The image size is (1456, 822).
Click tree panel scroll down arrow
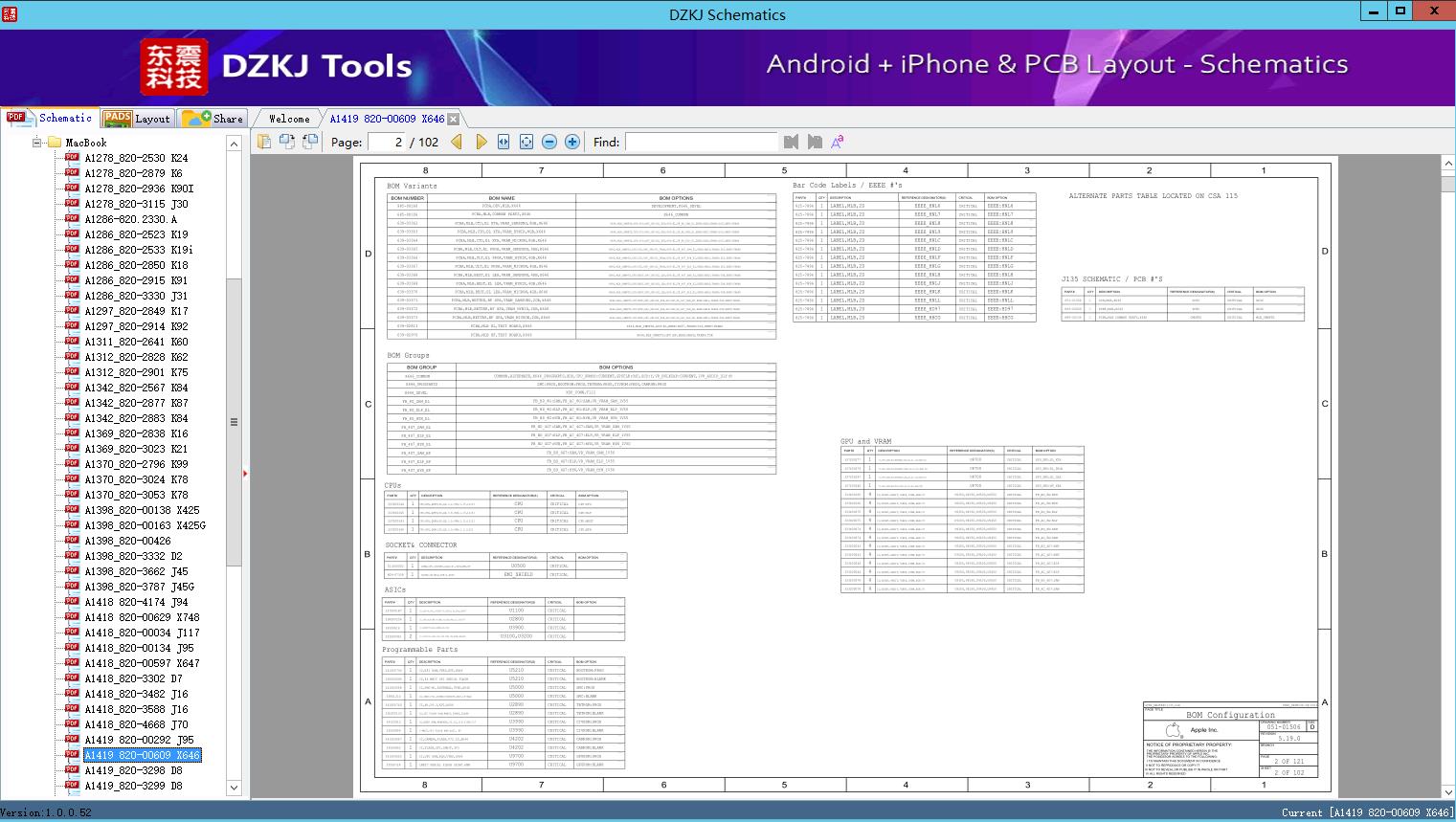(234, 789)
